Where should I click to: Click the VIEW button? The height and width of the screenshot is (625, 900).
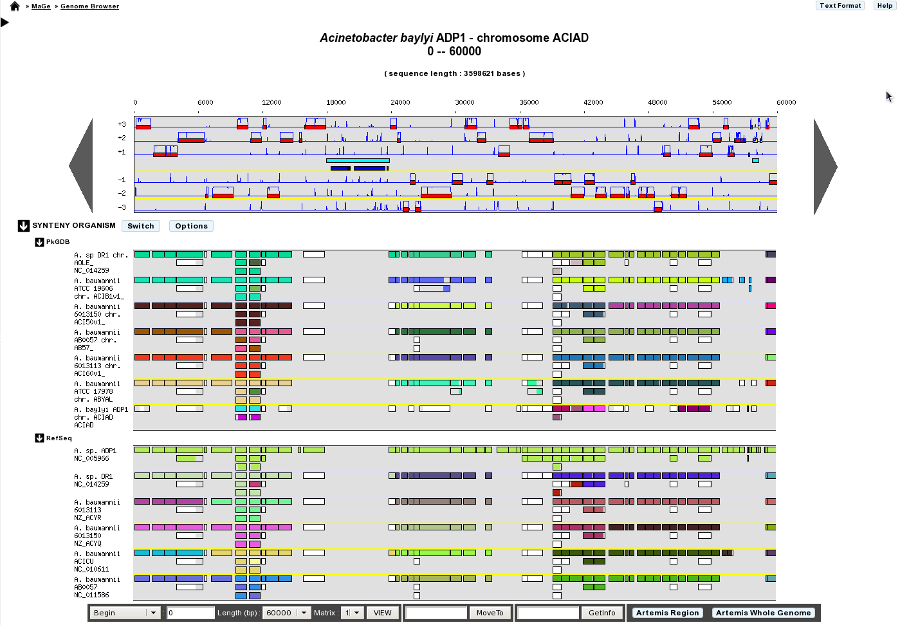[382, 612]
